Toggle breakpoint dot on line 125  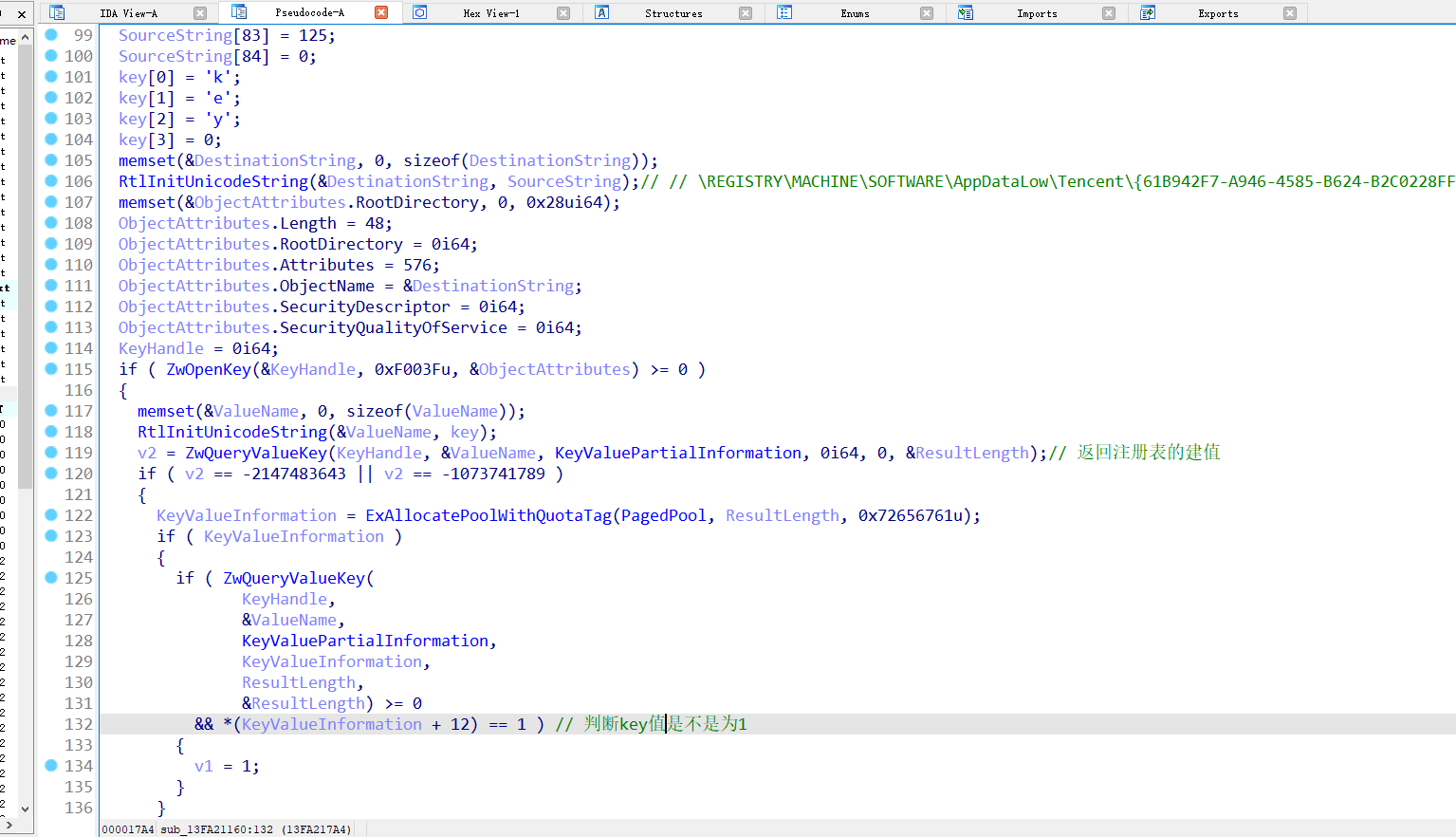click(51, 577)
